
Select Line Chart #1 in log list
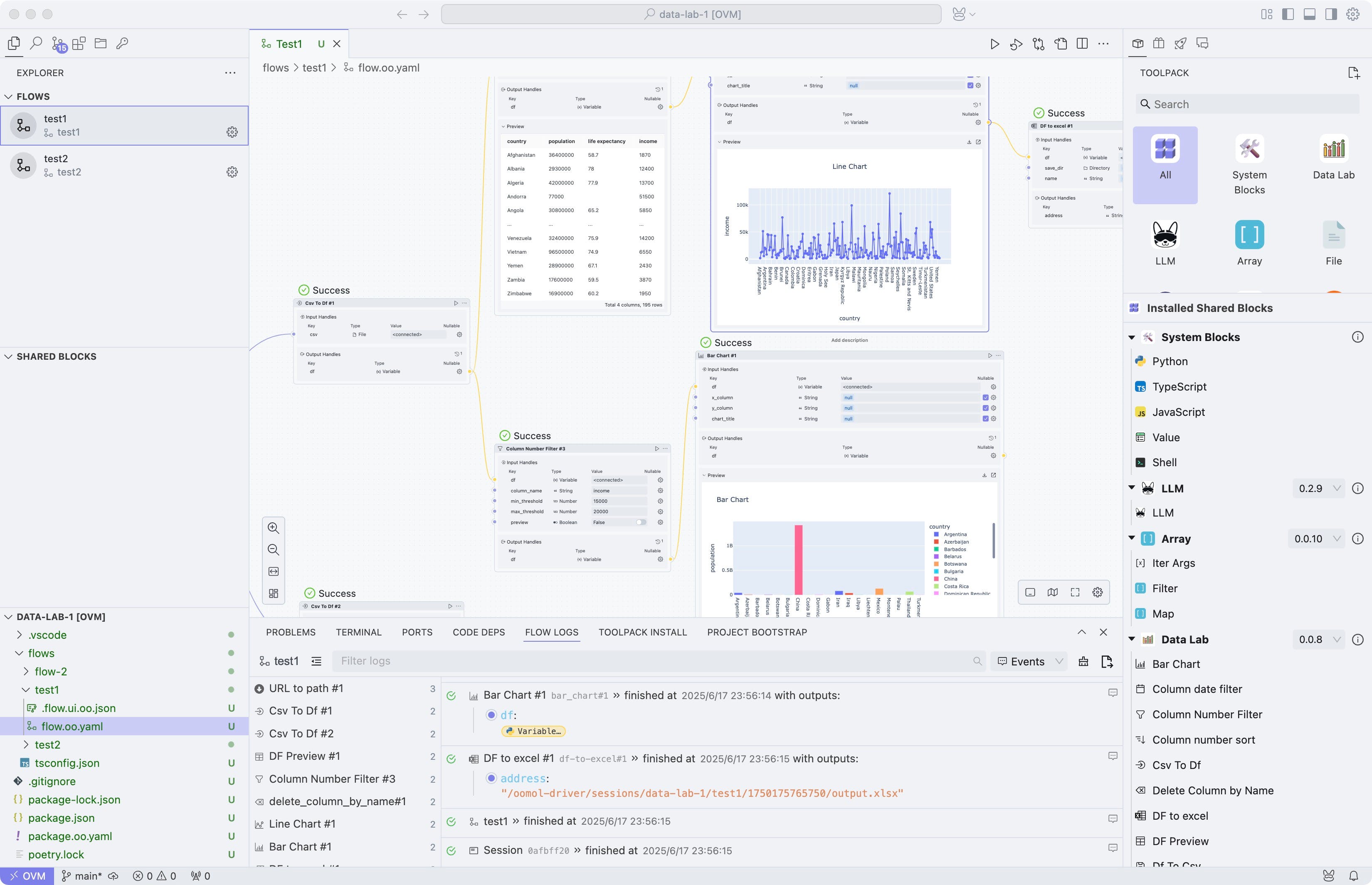coord(302,824)
